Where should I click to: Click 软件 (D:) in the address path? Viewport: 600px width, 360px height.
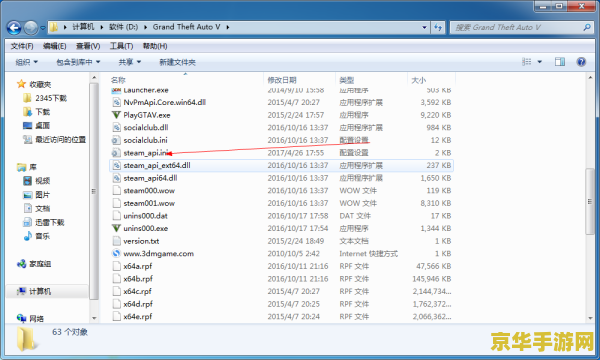coord(123,27)
